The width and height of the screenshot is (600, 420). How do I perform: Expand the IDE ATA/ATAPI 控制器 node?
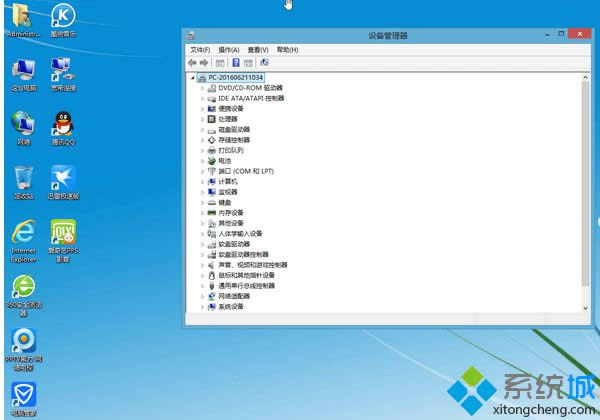pyautogui.click(x=202, y=98)
